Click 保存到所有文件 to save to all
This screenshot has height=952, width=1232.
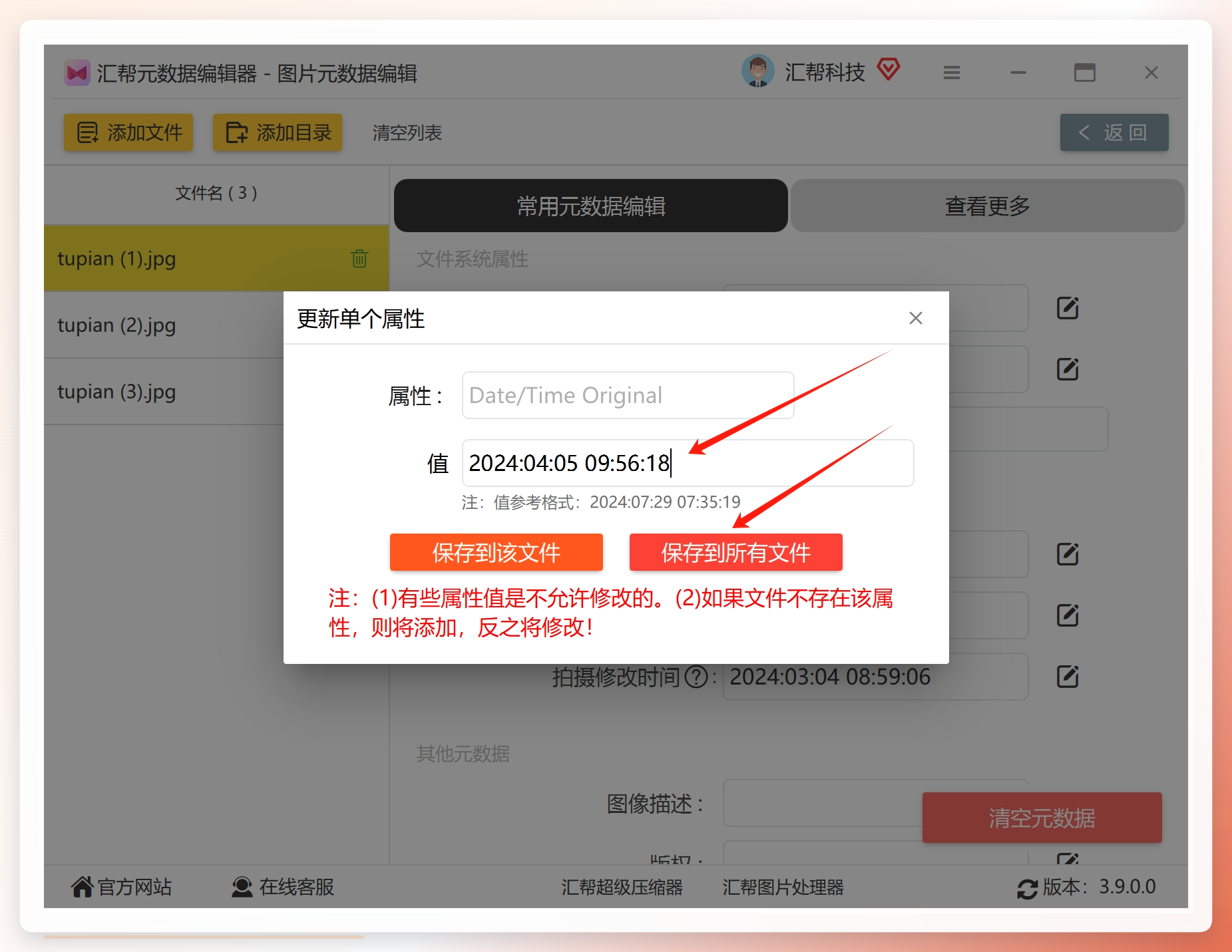click(x=736, y=552)
